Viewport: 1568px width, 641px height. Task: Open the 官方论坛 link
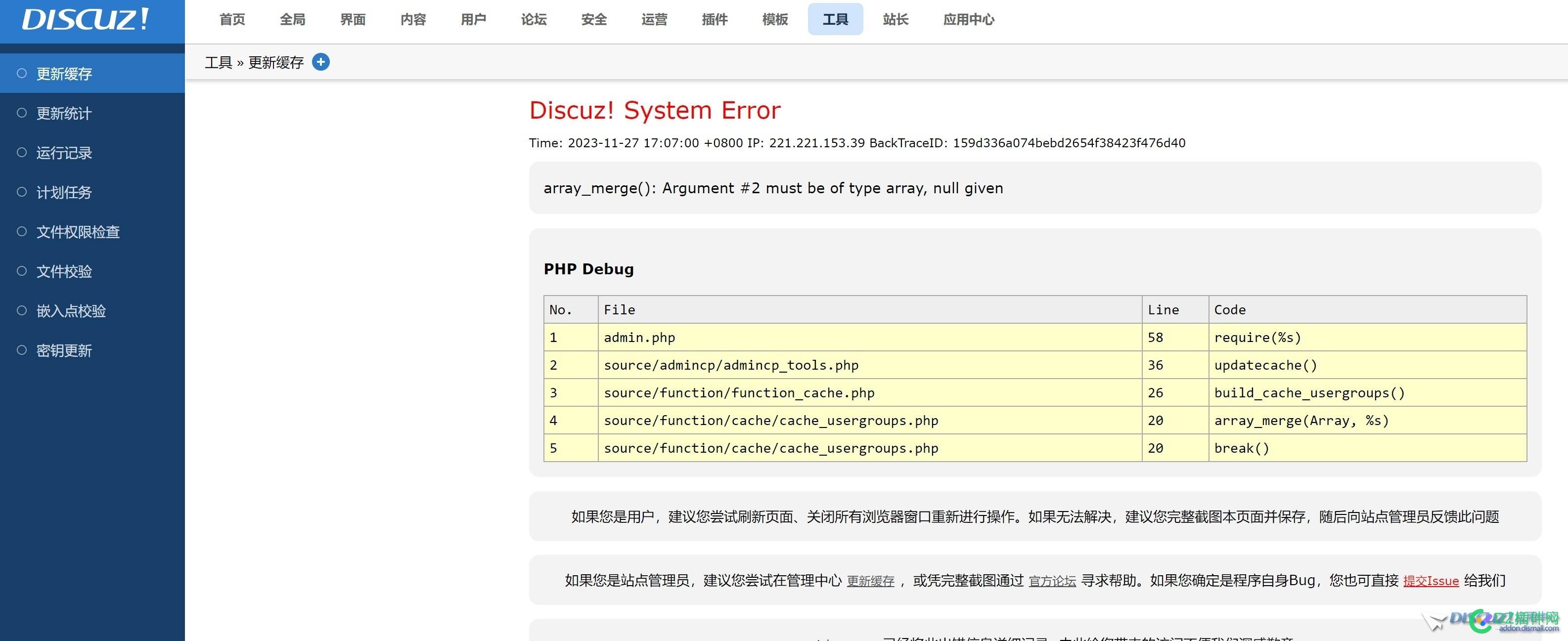pos(1052,581)
